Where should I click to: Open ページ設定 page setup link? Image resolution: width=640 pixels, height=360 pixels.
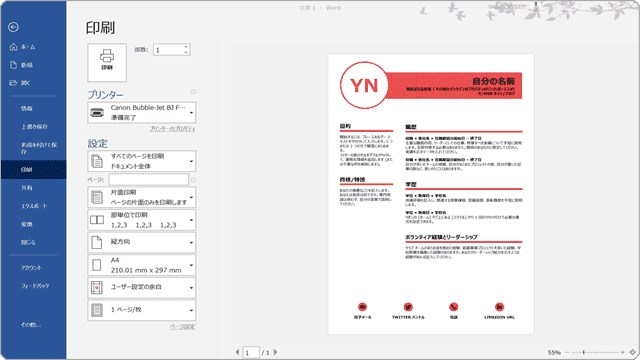(x=182, y=327)
